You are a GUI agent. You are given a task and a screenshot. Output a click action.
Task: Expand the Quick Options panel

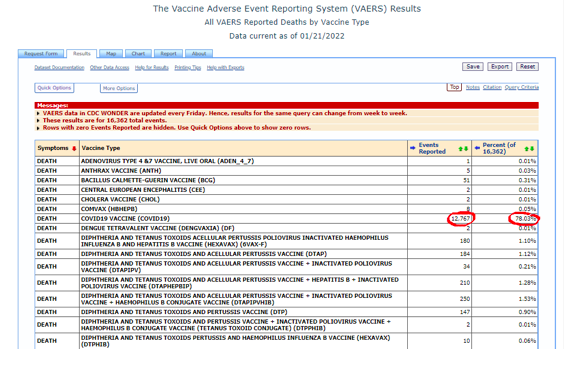click(54, 88)
